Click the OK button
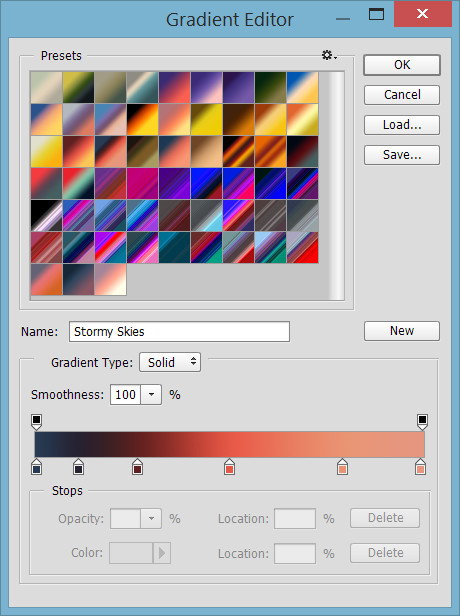Viewport: 460px width, 616px height. pos(402,65)
